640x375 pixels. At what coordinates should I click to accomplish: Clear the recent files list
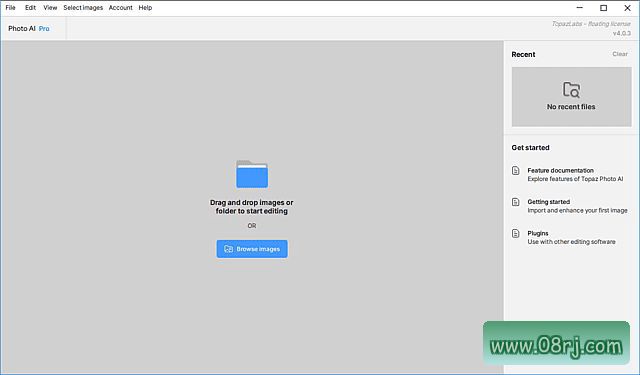[x=620, y=54]
